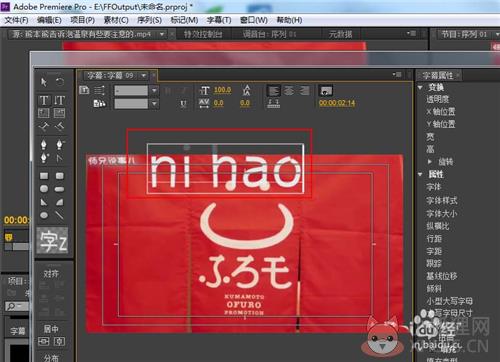Select the horizontal Area Type tool
This screenshot has width=500, height=362.
point(44,113)
